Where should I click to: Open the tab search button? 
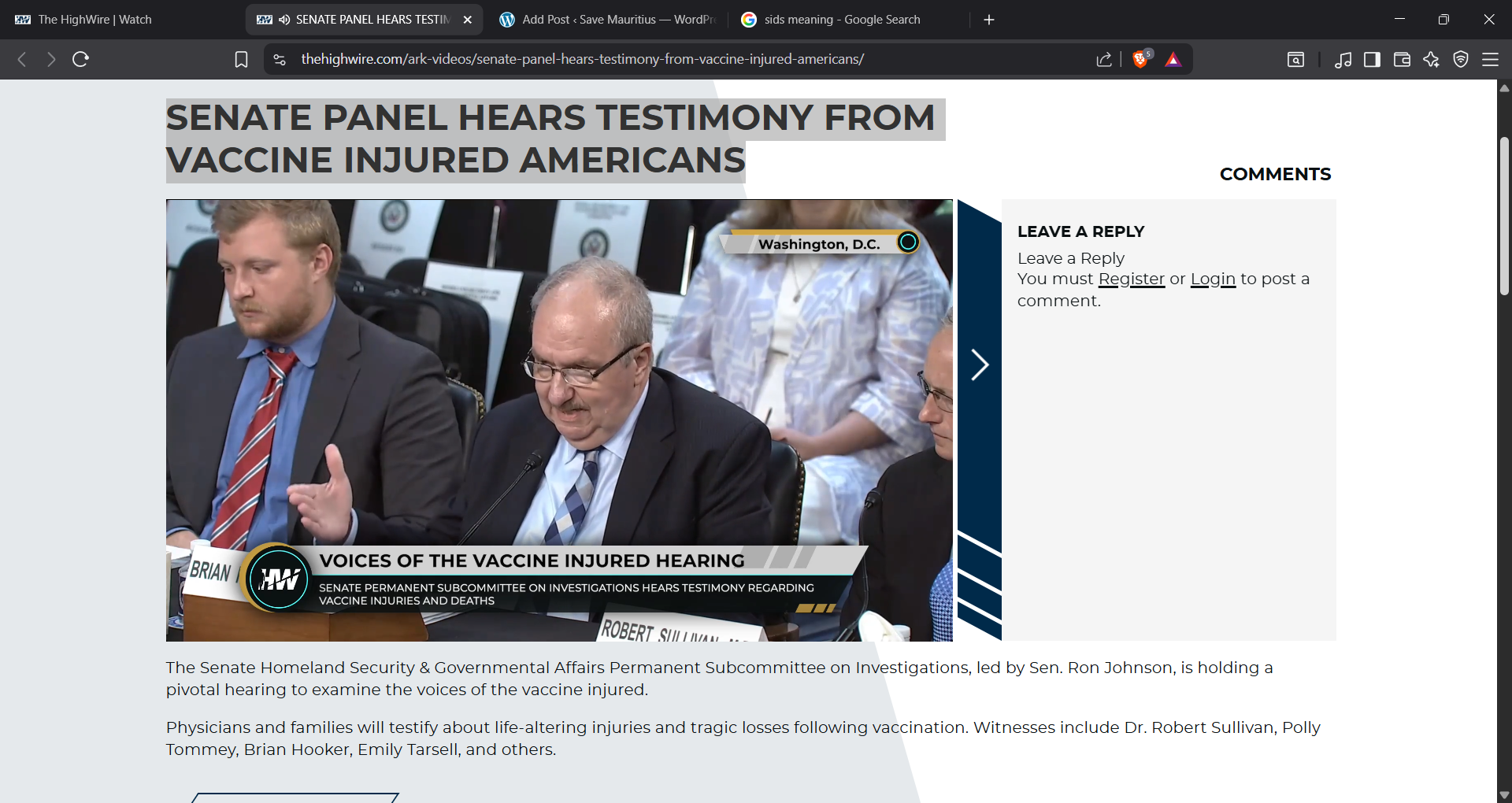point(1295,60)
